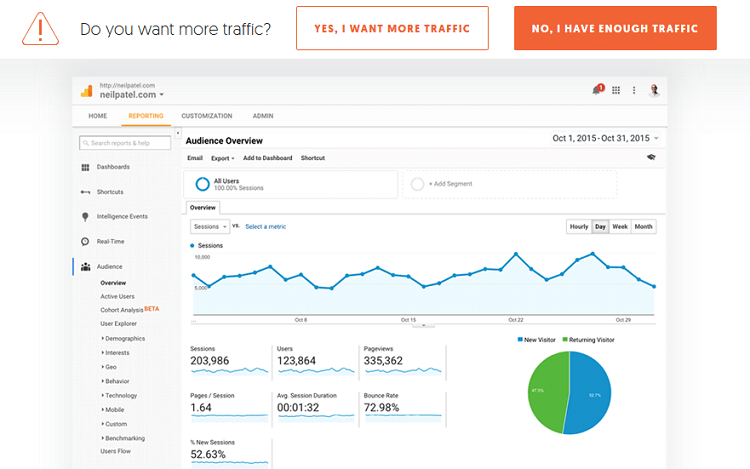This screenshot has width=750, height=469.
Task: Set chart granularity to Week
Action: (x=620, y=227)
